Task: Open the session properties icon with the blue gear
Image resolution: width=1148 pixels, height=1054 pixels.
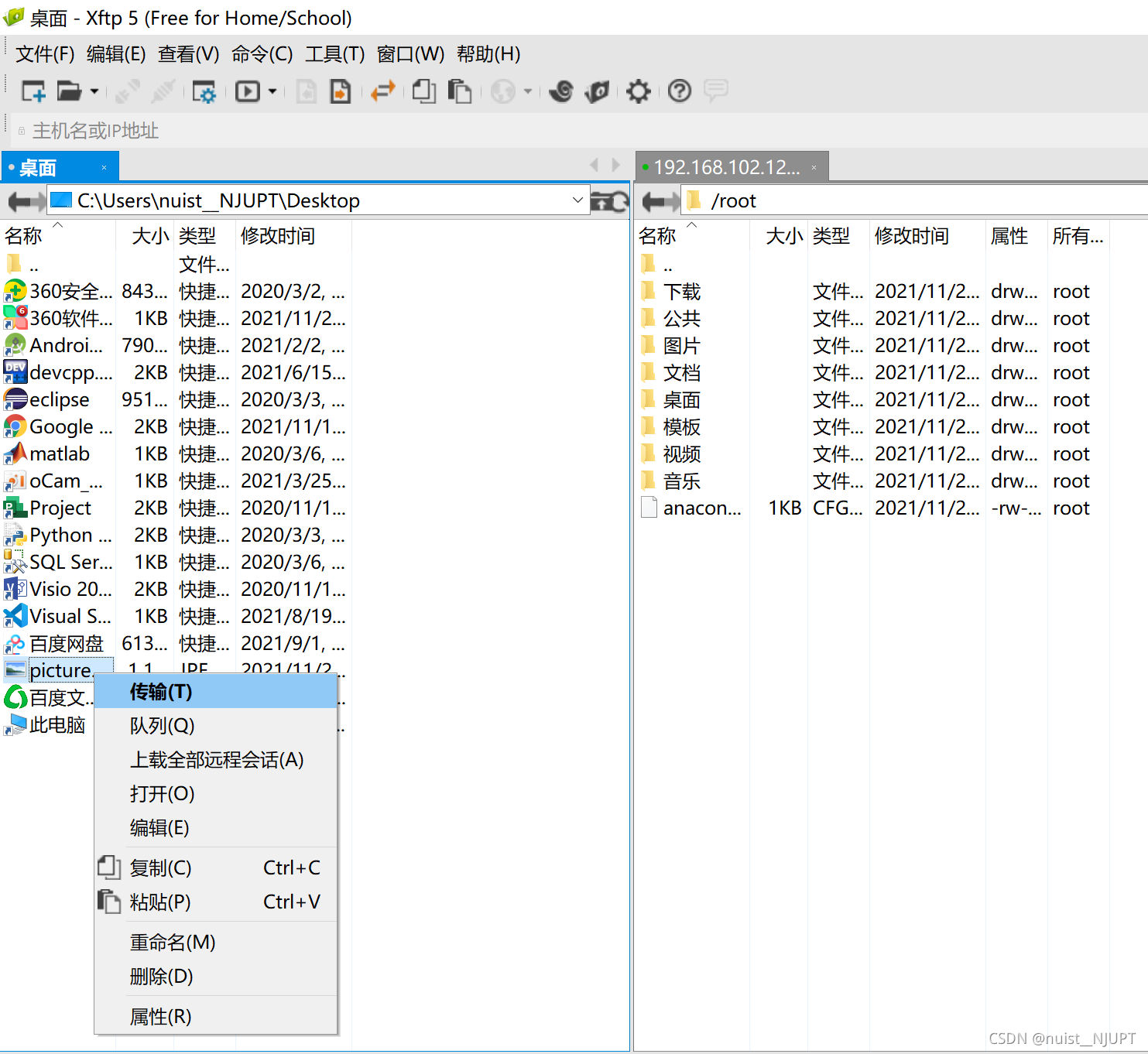Action: pos(204,91)
